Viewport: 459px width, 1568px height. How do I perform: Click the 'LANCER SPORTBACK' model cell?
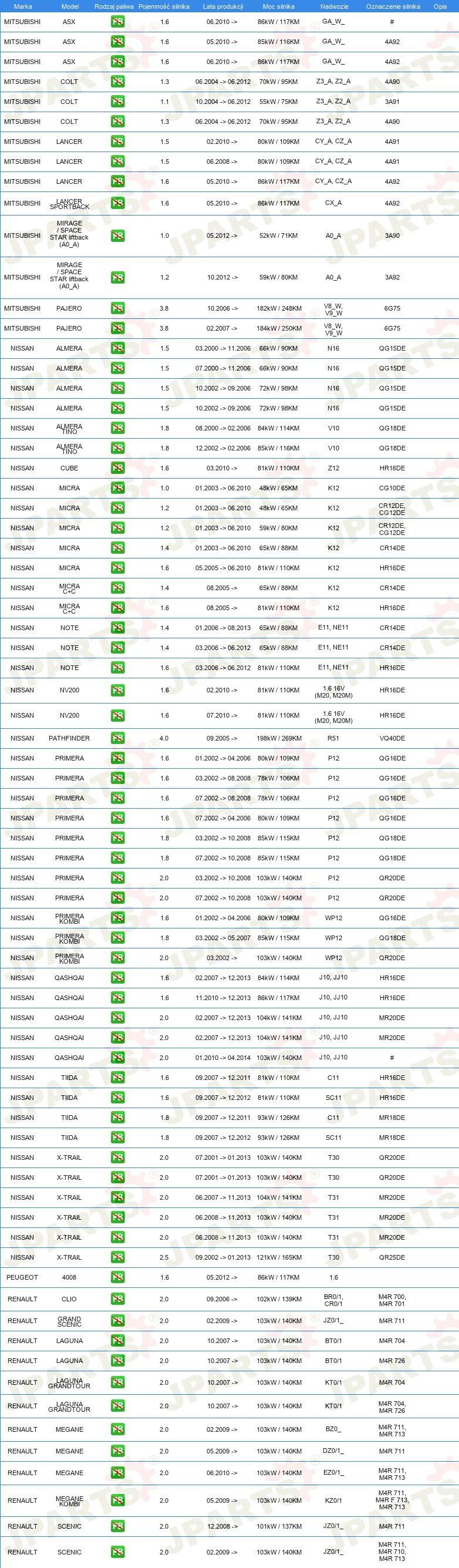69,204
